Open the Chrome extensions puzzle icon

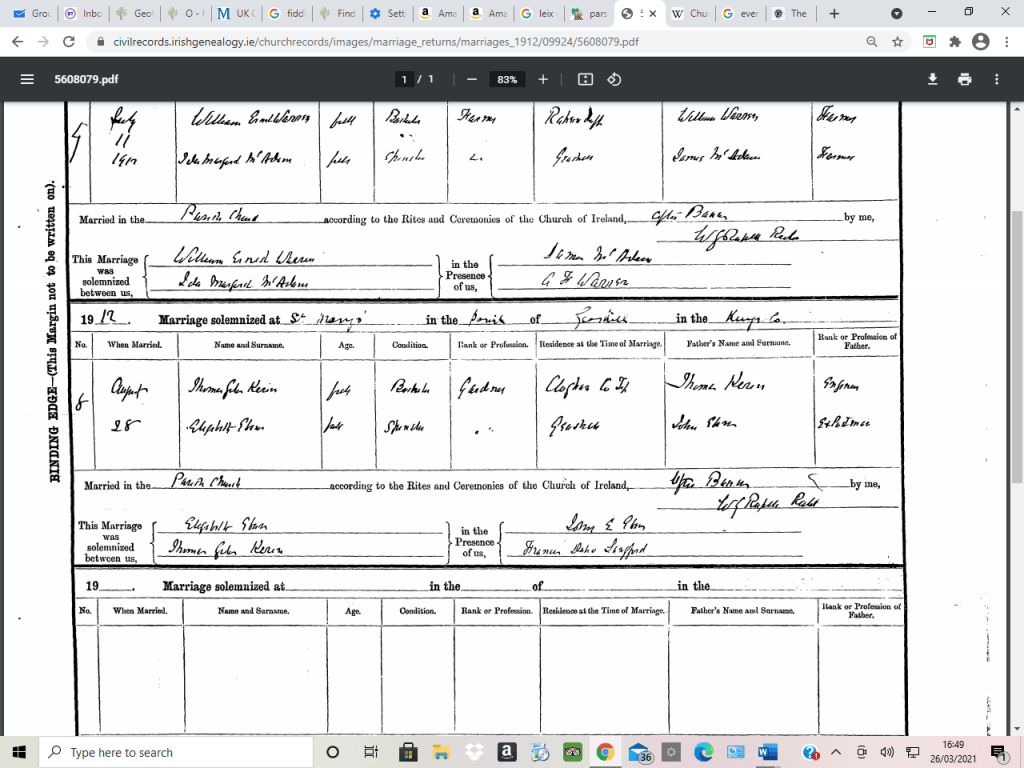954,42
